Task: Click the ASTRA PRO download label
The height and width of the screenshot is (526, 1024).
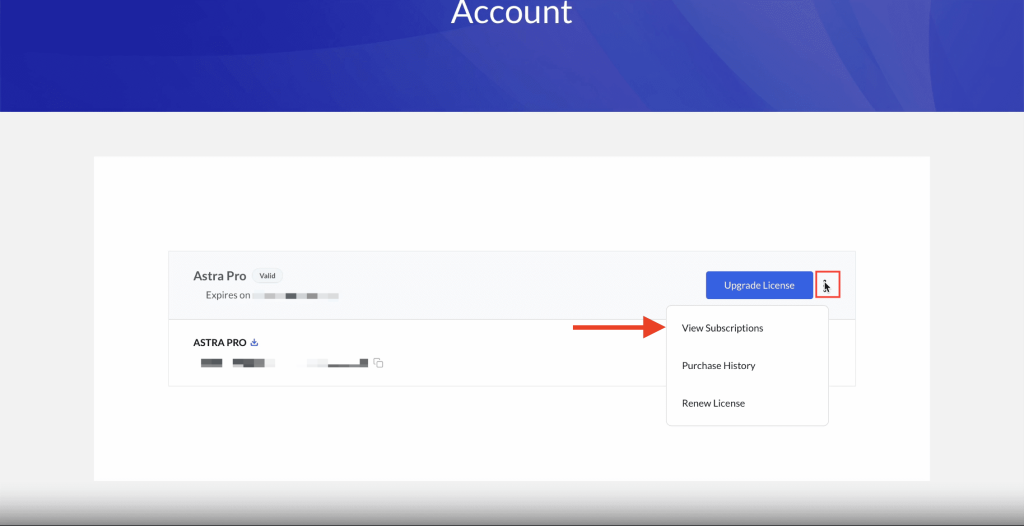Action: [219, 342]
